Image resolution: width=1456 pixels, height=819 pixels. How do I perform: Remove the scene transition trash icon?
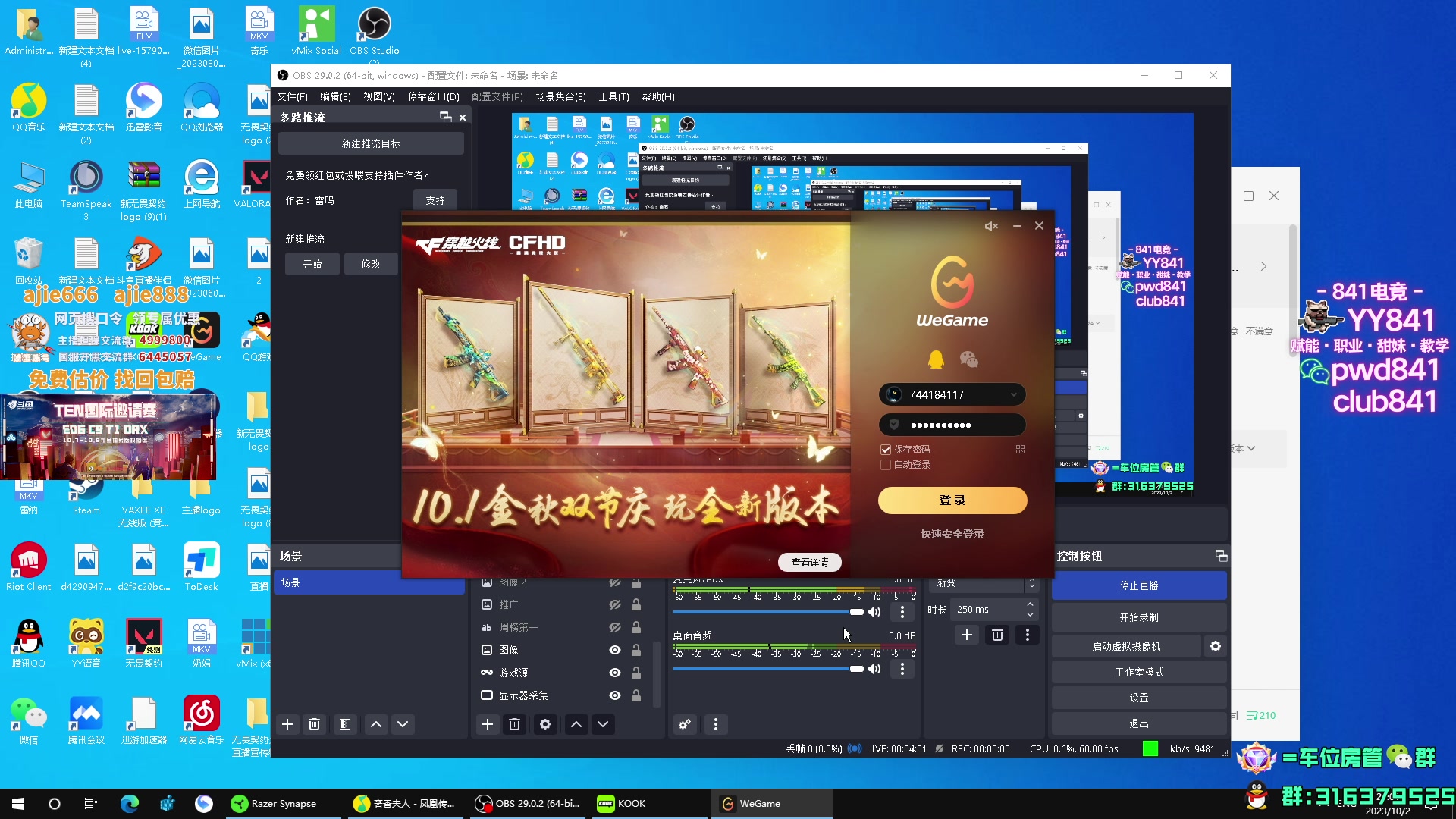coord(997,635)
